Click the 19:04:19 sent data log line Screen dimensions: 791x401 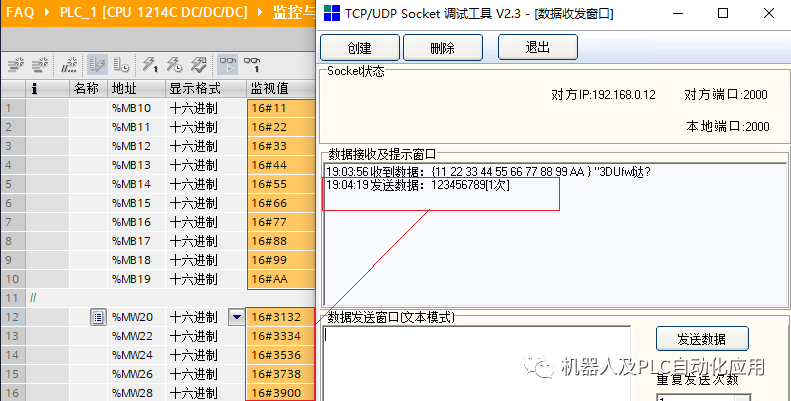[418, 185]
